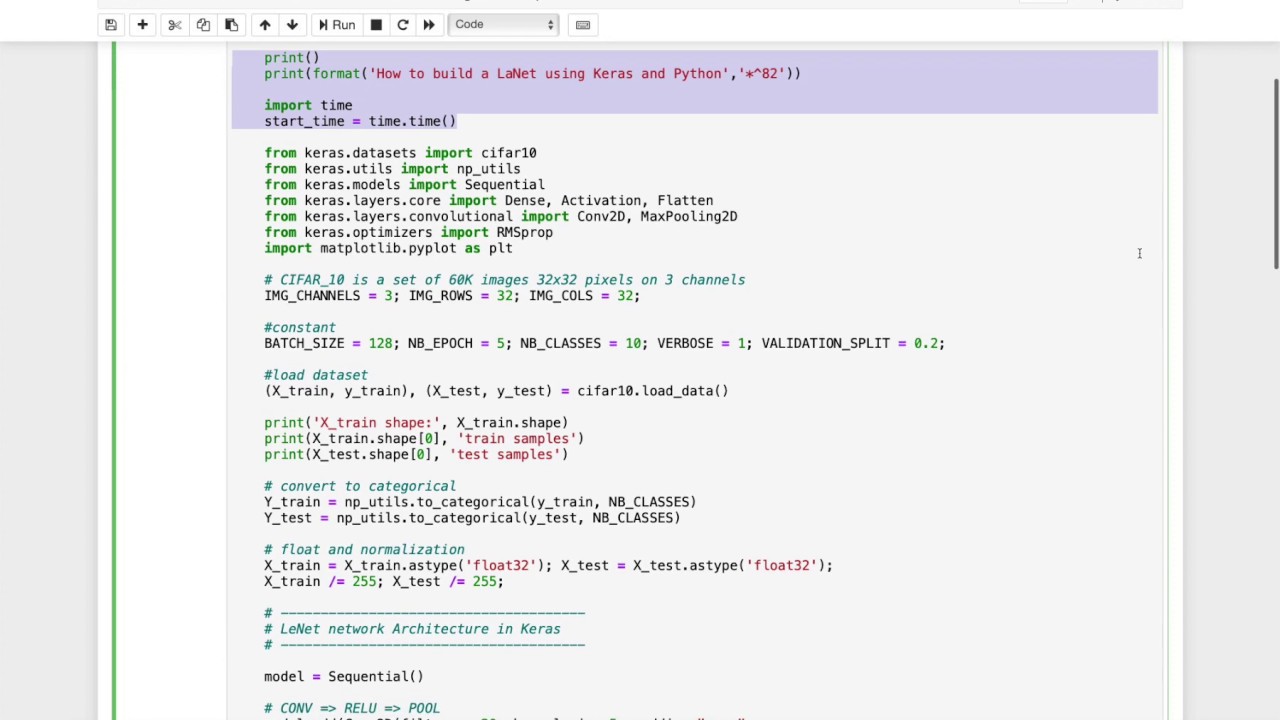
Task: Click 'import matplotlib.pyplot as plt' line
Action: 388,248
